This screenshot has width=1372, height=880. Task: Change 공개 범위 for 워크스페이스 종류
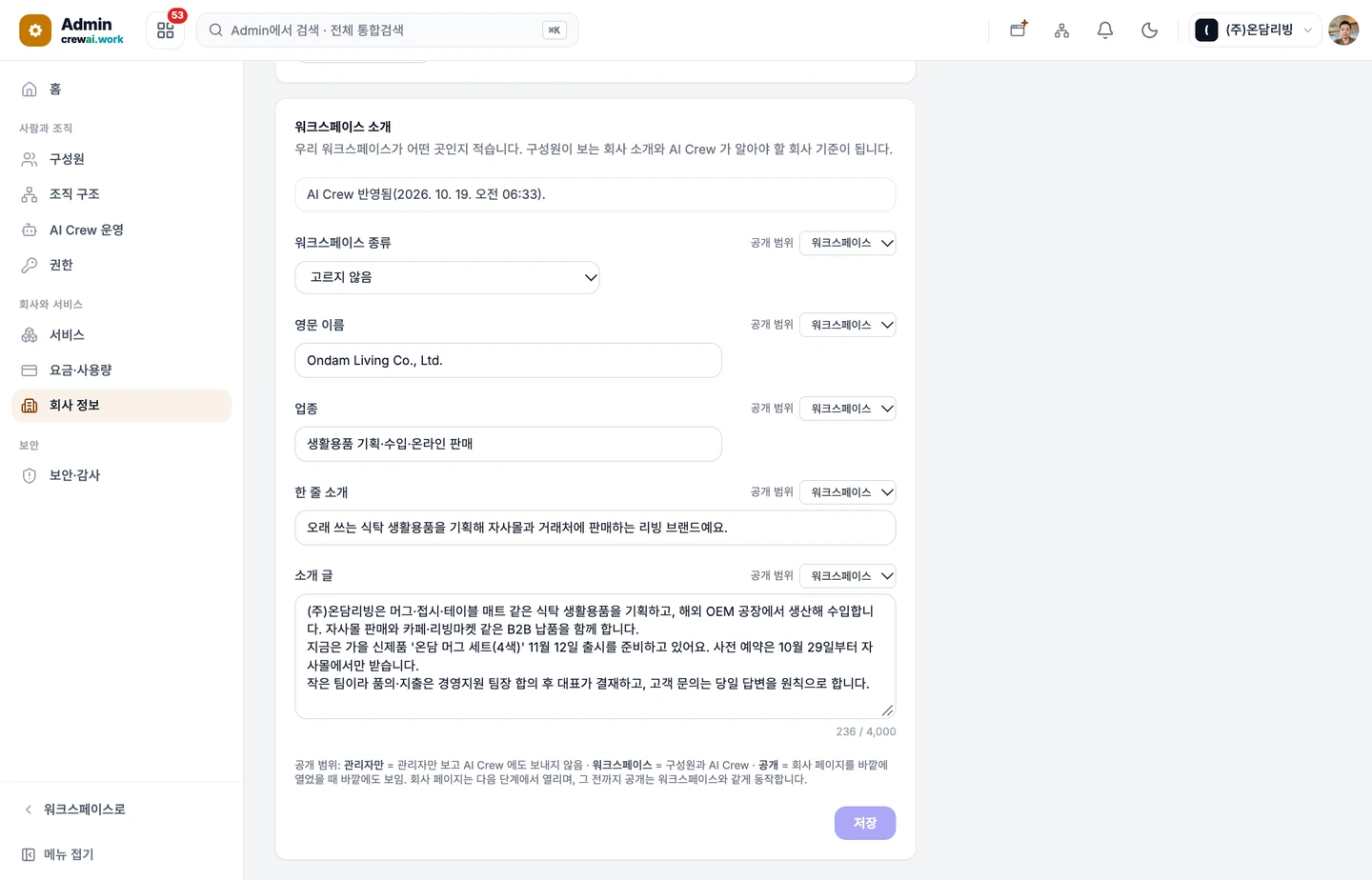pyautogui.click(x=847, y=243)
